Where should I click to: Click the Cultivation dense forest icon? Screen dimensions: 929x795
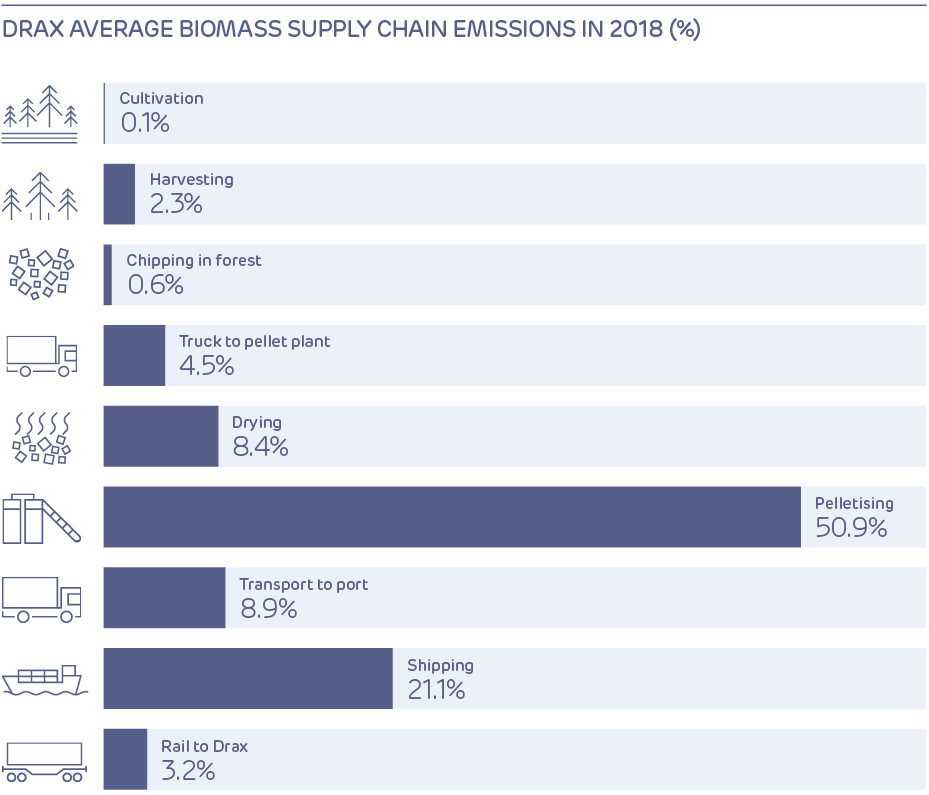point(41,113)
